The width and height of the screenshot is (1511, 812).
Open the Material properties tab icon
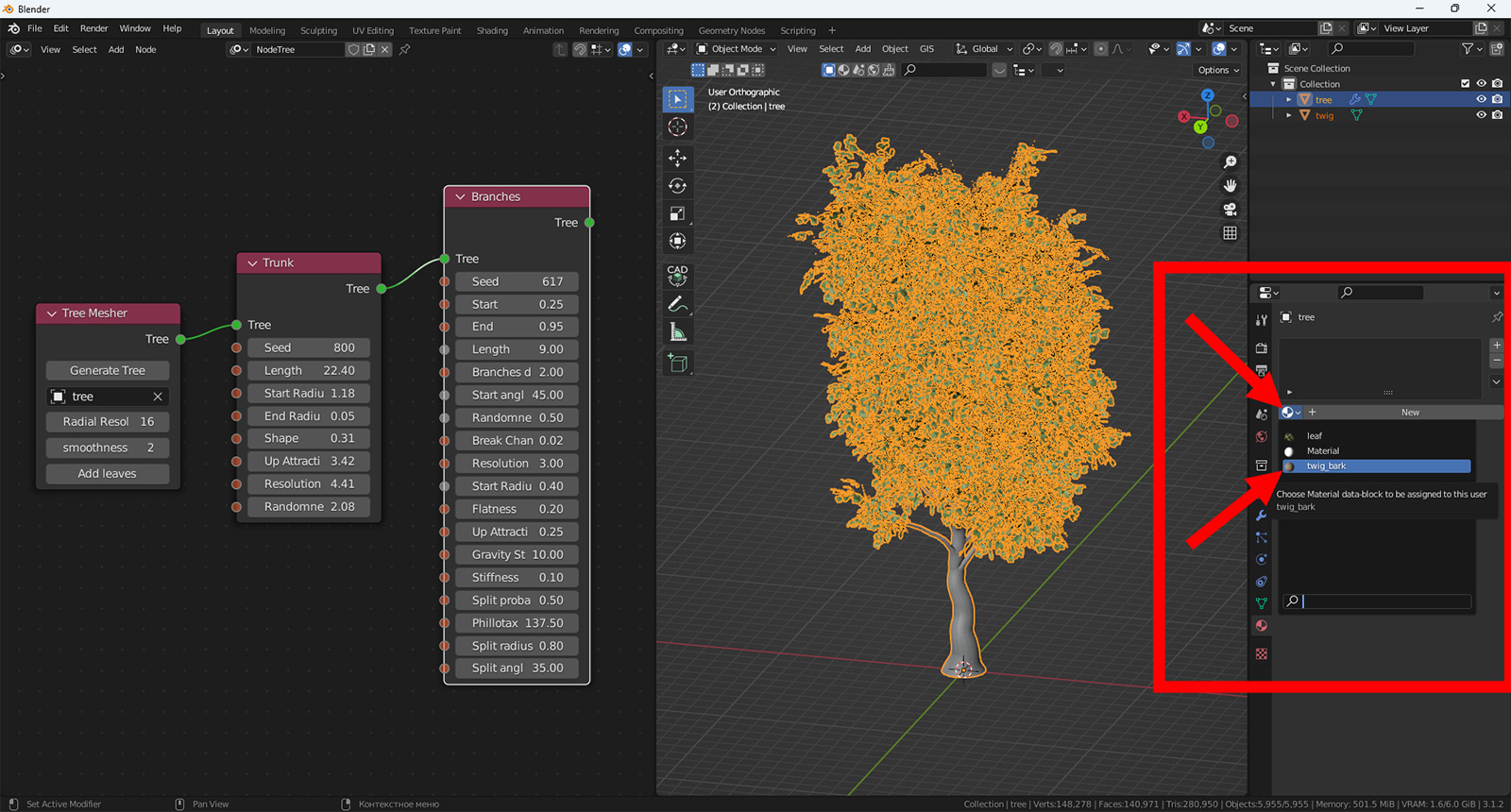[x=1261, y=626]
